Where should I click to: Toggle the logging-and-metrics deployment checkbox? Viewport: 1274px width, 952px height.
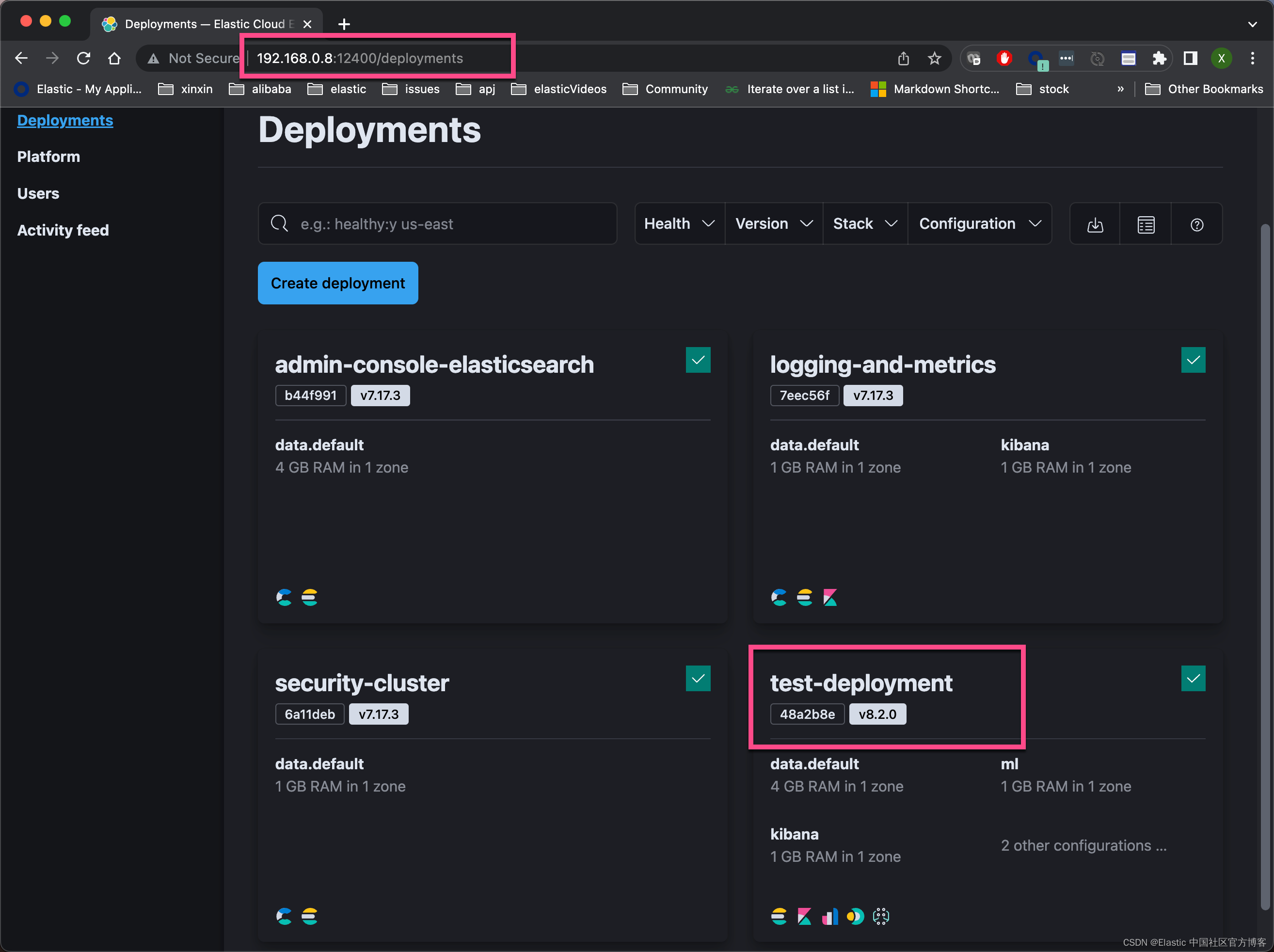point(1194,360)
